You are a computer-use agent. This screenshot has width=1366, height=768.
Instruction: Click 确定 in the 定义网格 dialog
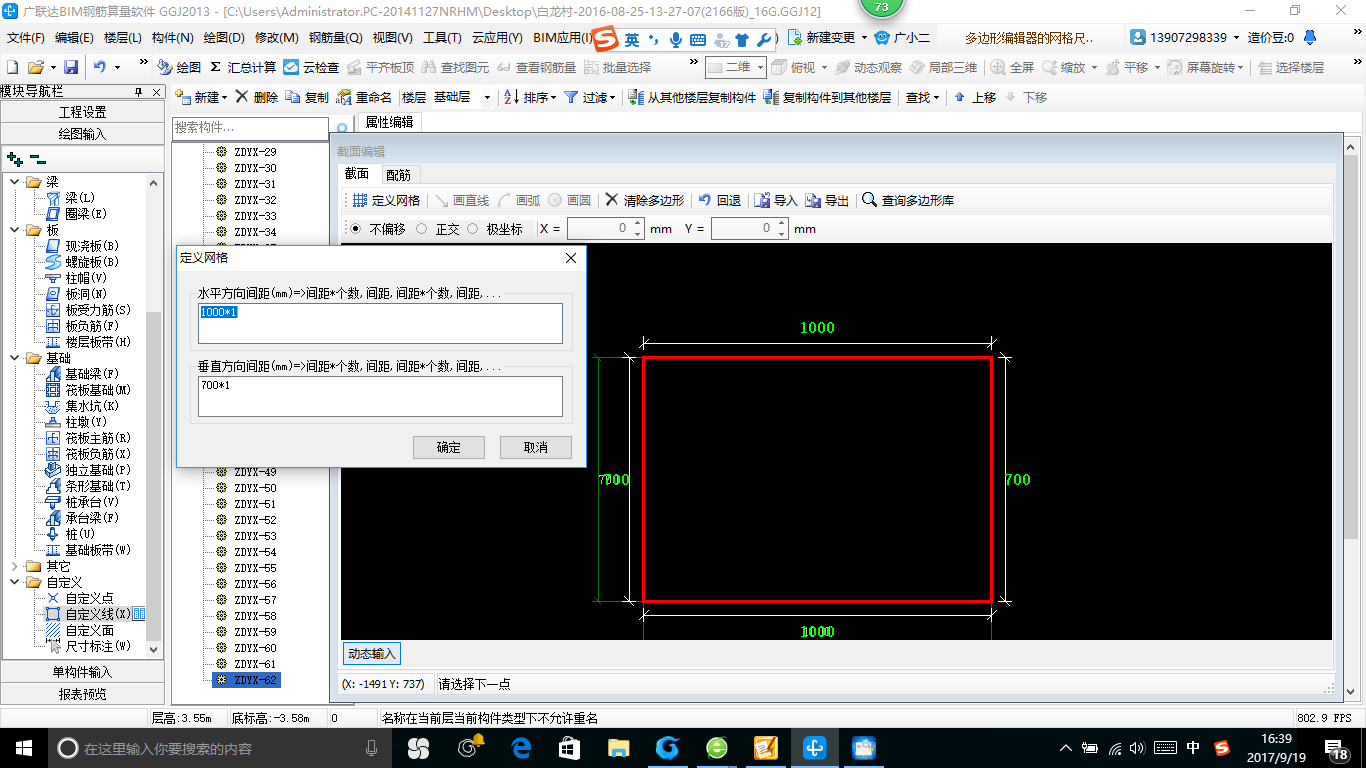[x=449, y=447]
